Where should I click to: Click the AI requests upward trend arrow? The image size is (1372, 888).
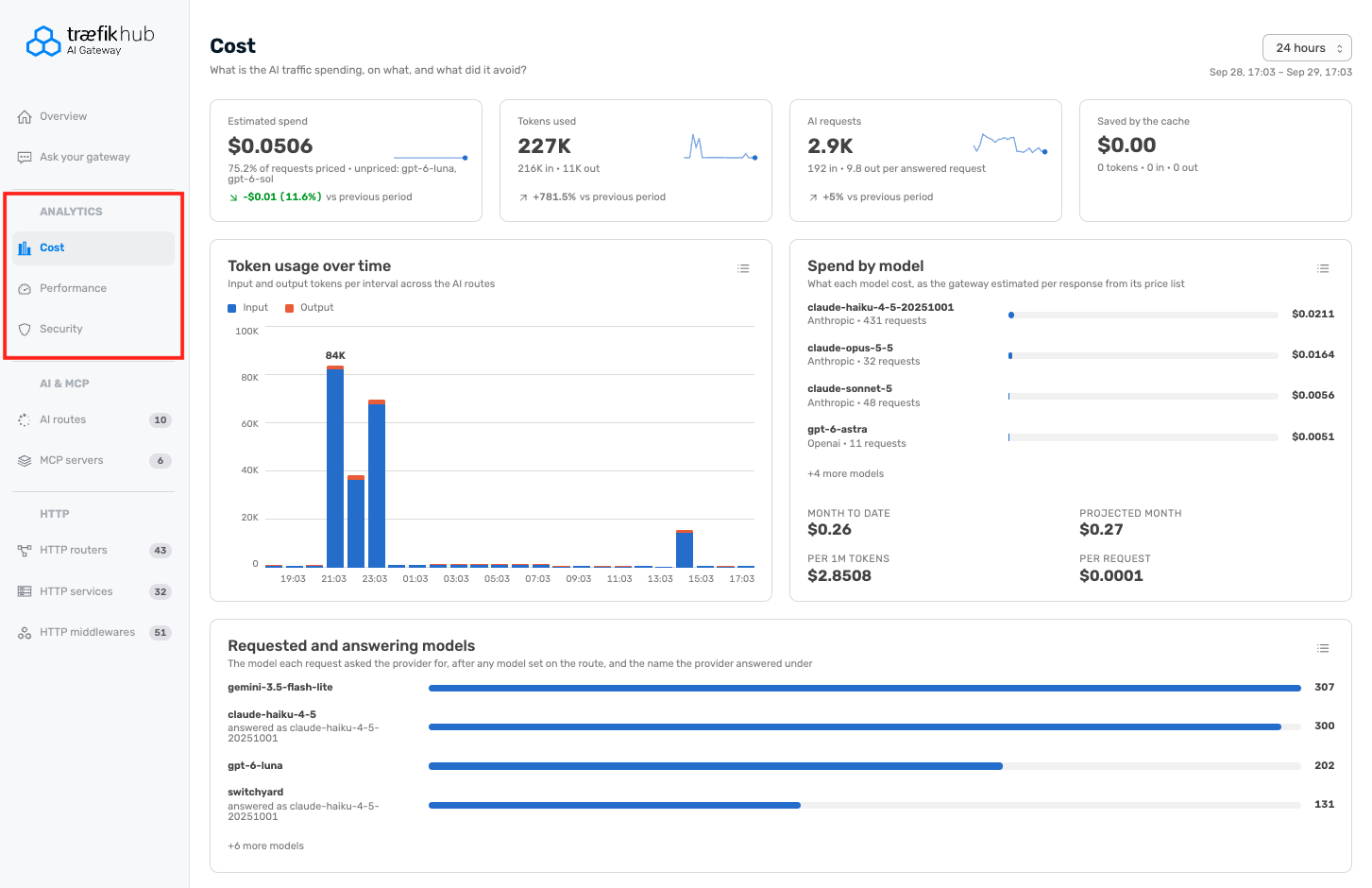tap(813, 197)
